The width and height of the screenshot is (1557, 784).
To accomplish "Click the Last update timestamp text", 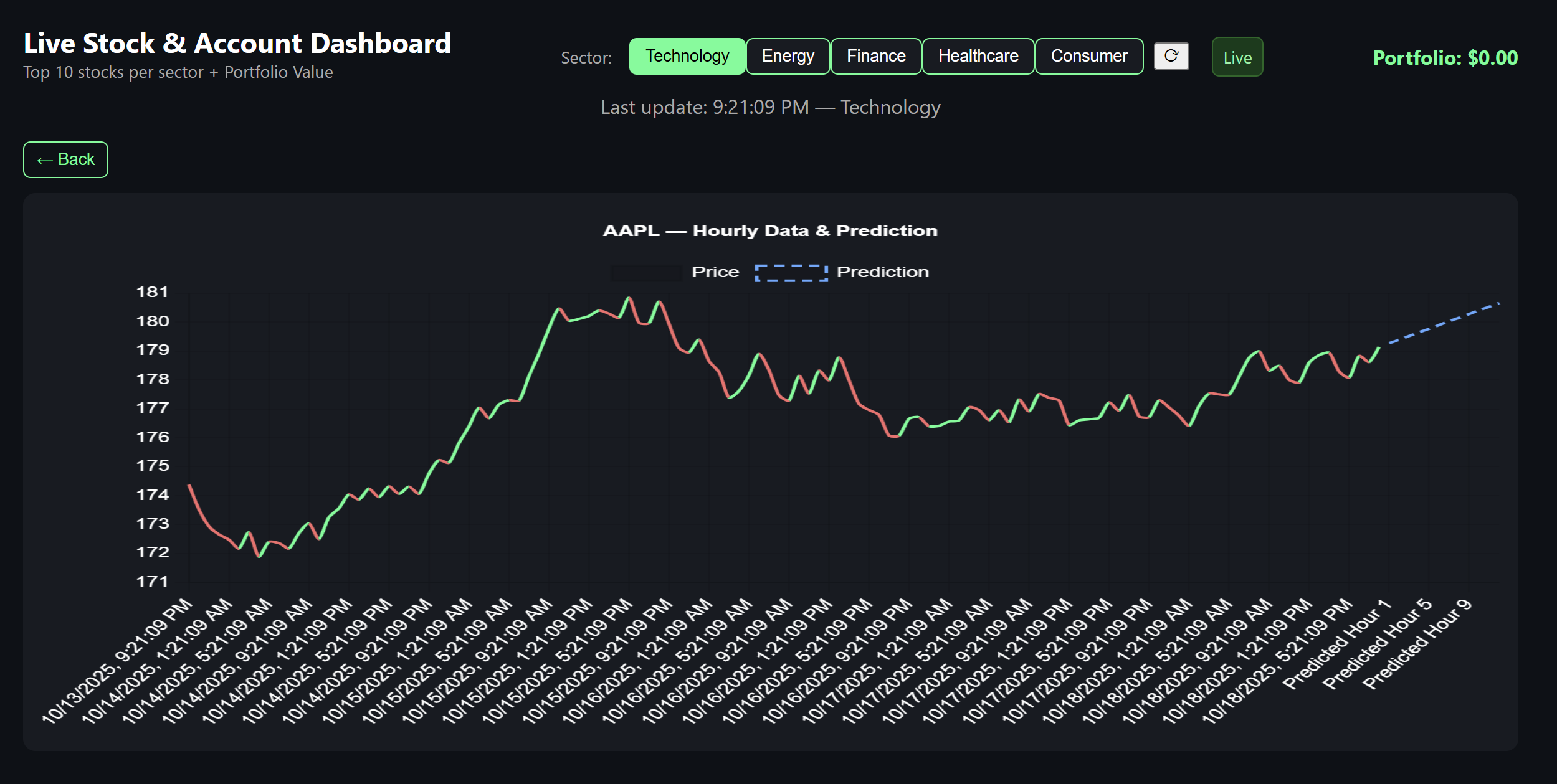I will (x=770, y=108).
